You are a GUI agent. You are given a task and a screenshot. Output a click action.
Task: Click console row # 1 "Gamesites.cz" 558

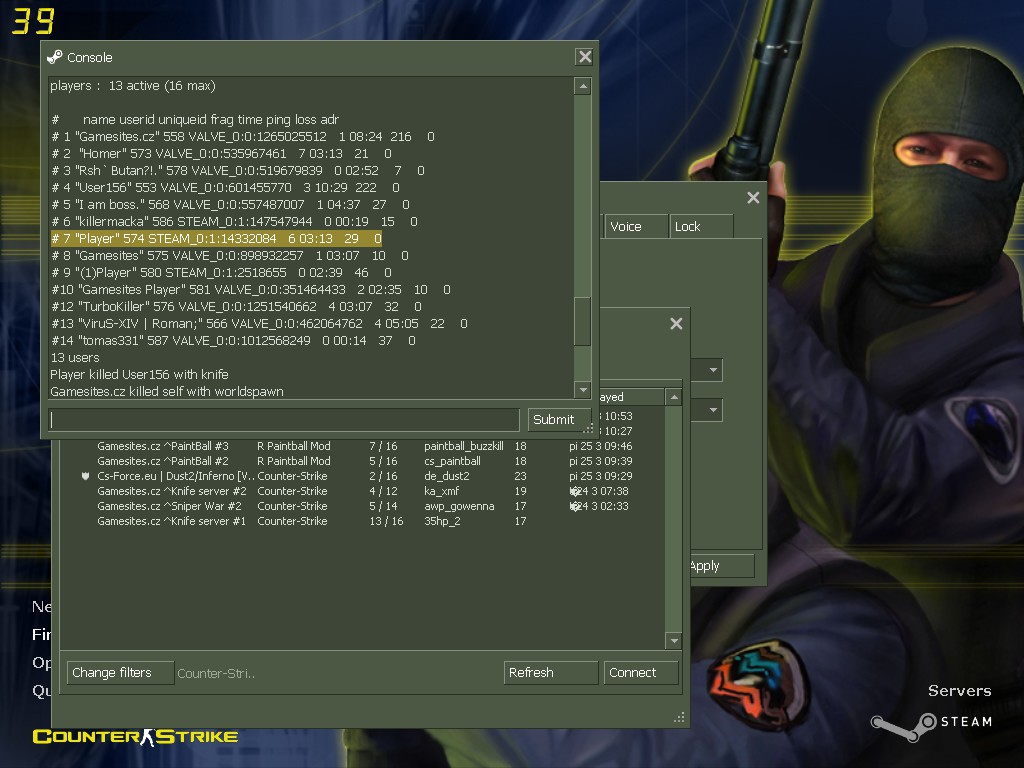(243, 136)
